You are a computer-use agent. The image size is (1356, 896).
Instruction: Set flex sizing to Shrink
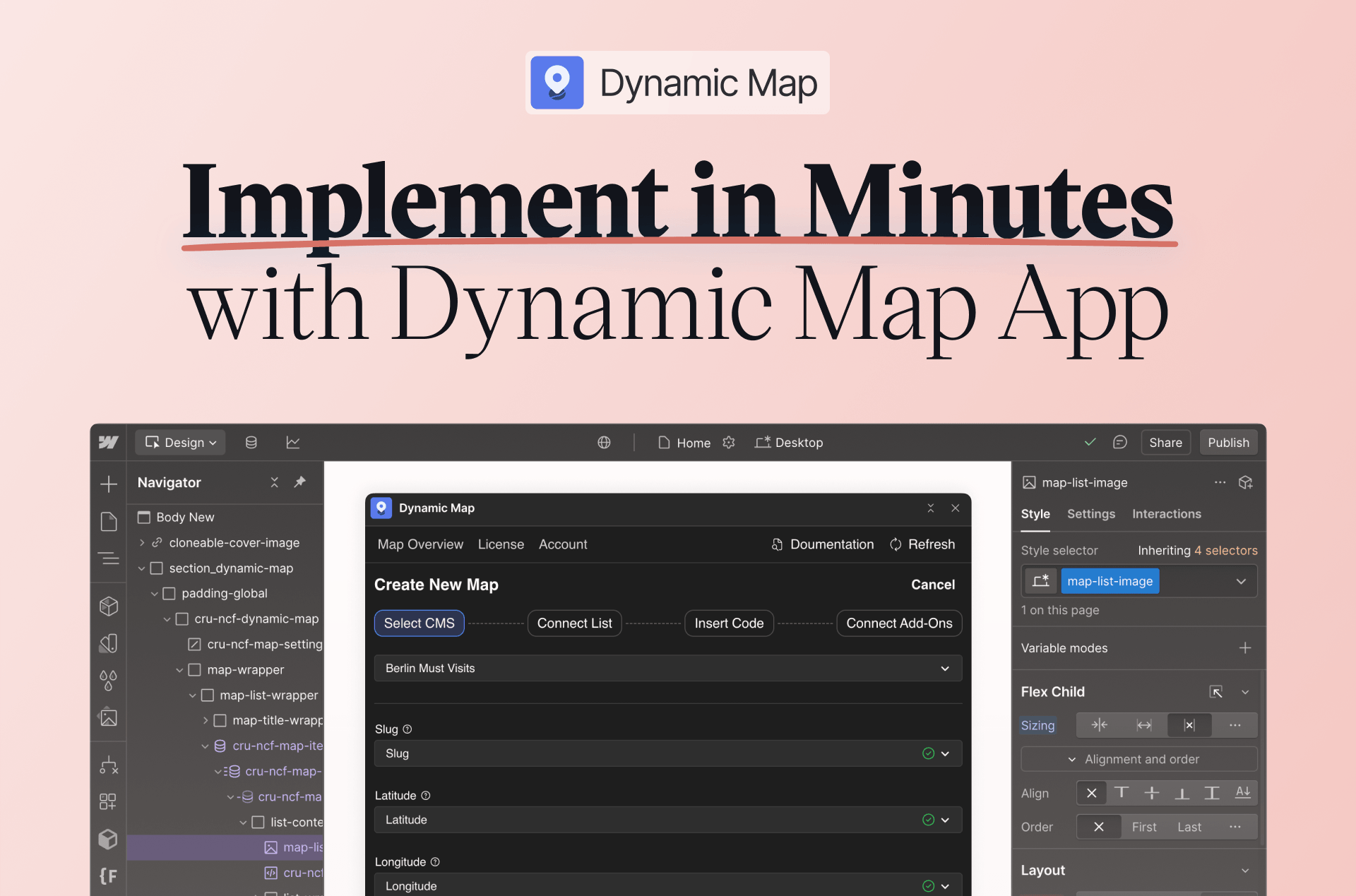tap(1099, 725)
